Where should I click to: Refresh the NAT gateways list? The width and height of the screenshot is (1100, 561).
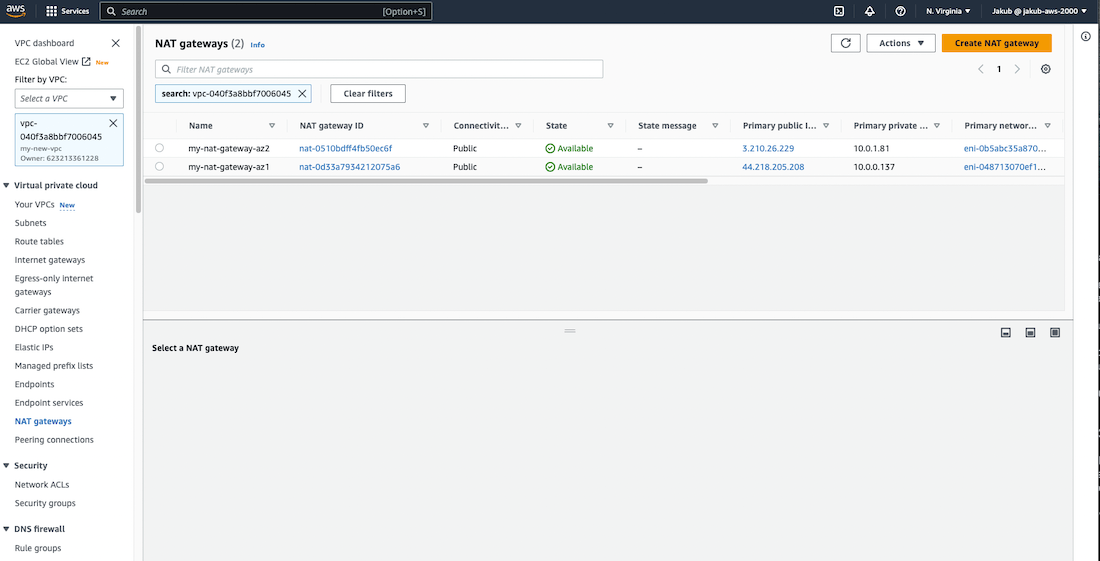click(845, 43)
